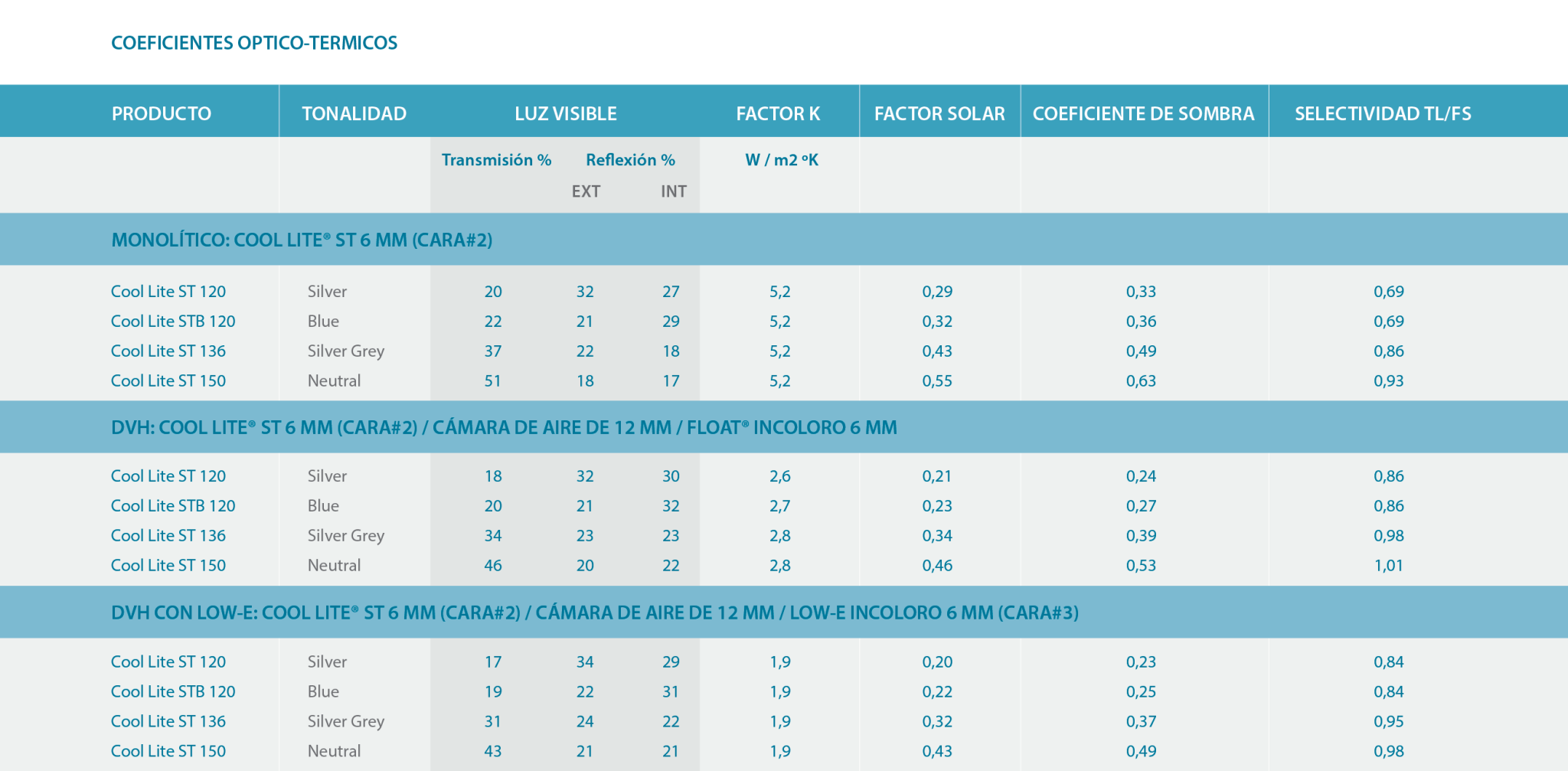Viewport: 1568px width, 771px height.
Task: Select the FACTOR SOLAR column header
Action: point(939,114)
